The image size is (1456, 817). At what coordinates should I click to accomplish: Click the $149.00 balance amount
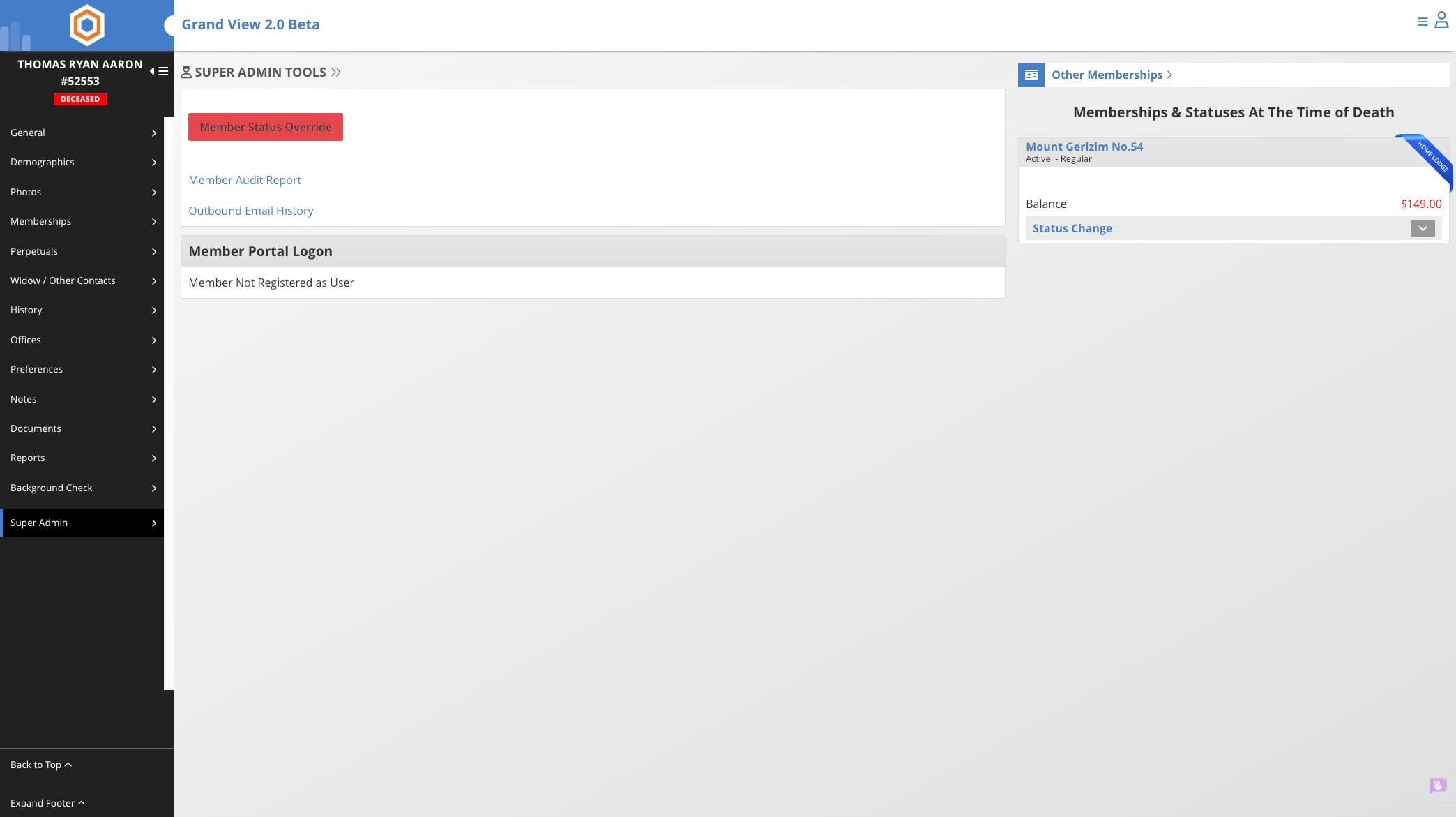click(1421, 204)
